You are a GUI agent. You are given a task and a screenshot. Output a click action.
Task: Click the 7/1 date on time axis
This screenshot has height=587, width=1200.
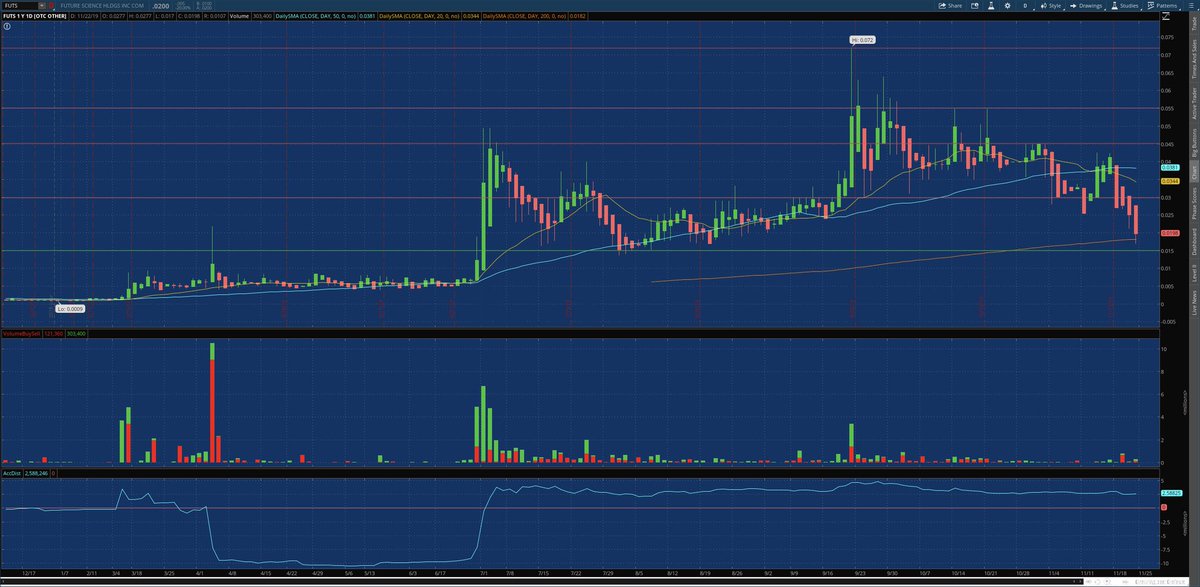coord(484,575)
